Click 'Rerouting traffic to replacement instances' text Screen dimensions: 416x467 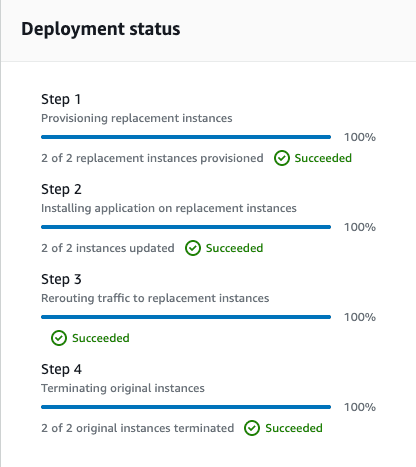pyautogui.click(x=155, y=298)
